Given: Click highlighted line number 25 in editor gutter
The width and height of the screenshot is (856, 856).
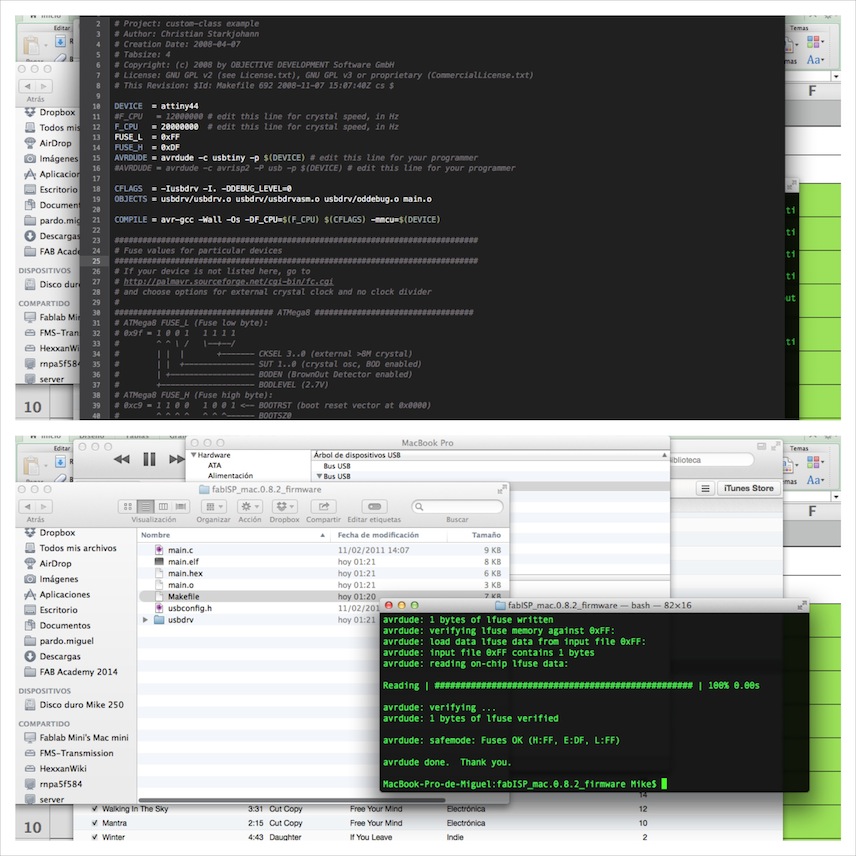Looking at the screenshot, I should [x=96, y=261].
